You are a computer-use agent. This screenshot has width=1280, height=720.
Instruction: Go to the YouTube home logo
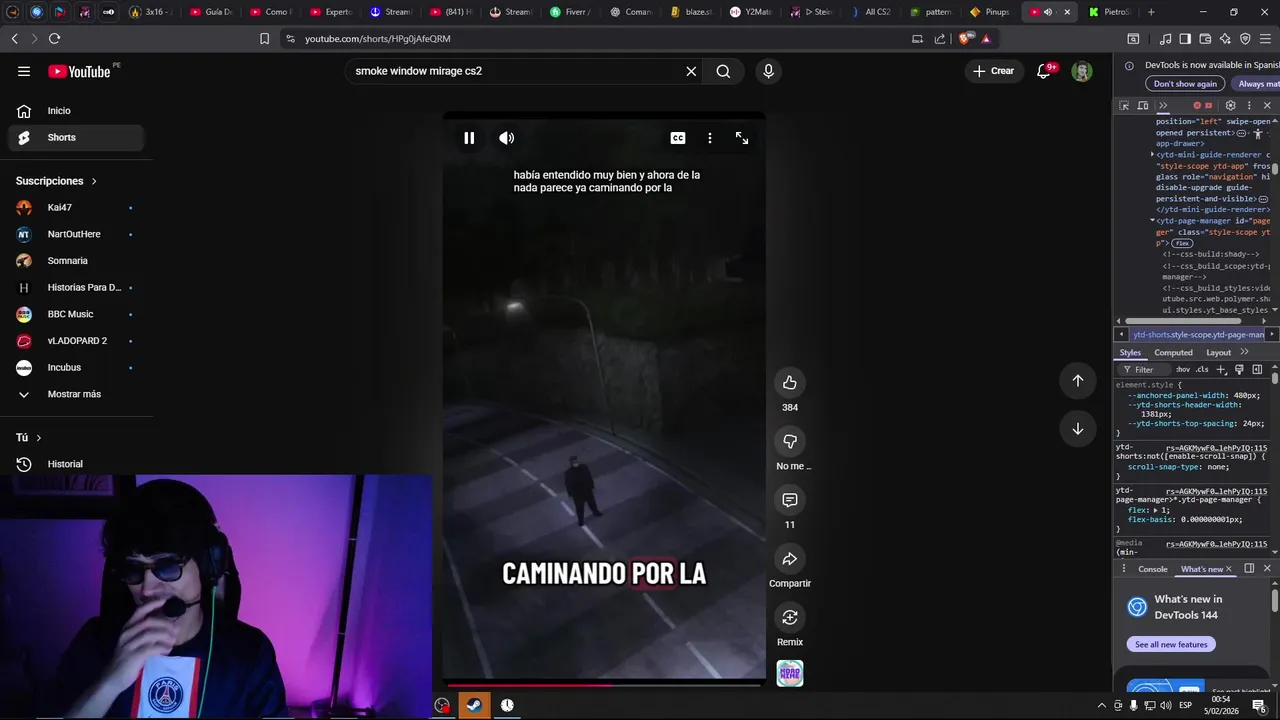pos(79,71)
